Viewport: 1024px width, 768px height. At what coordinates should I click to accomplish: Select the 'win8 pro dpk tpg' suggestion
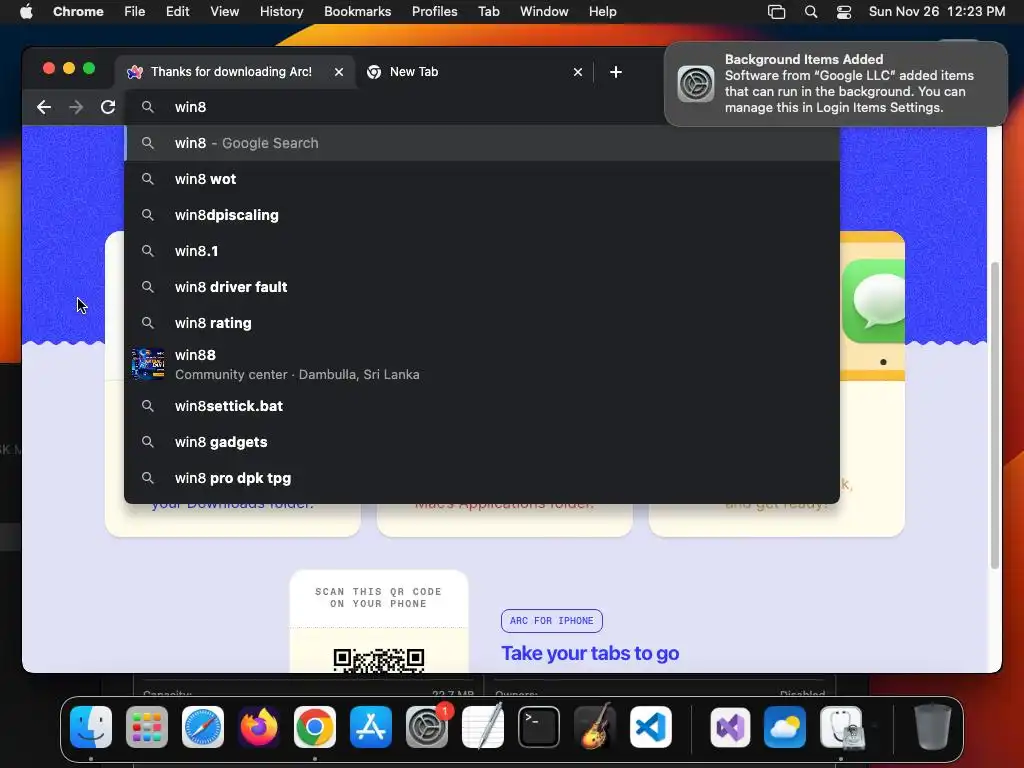coord(482,478)
